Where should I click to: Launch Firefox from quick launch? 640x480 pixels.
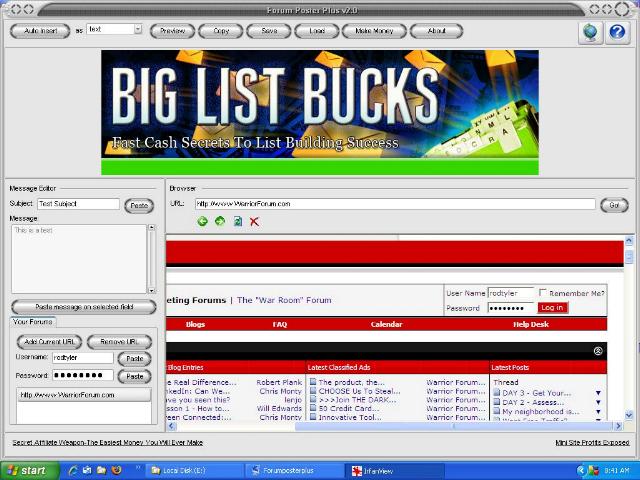(x=116, y=471)
